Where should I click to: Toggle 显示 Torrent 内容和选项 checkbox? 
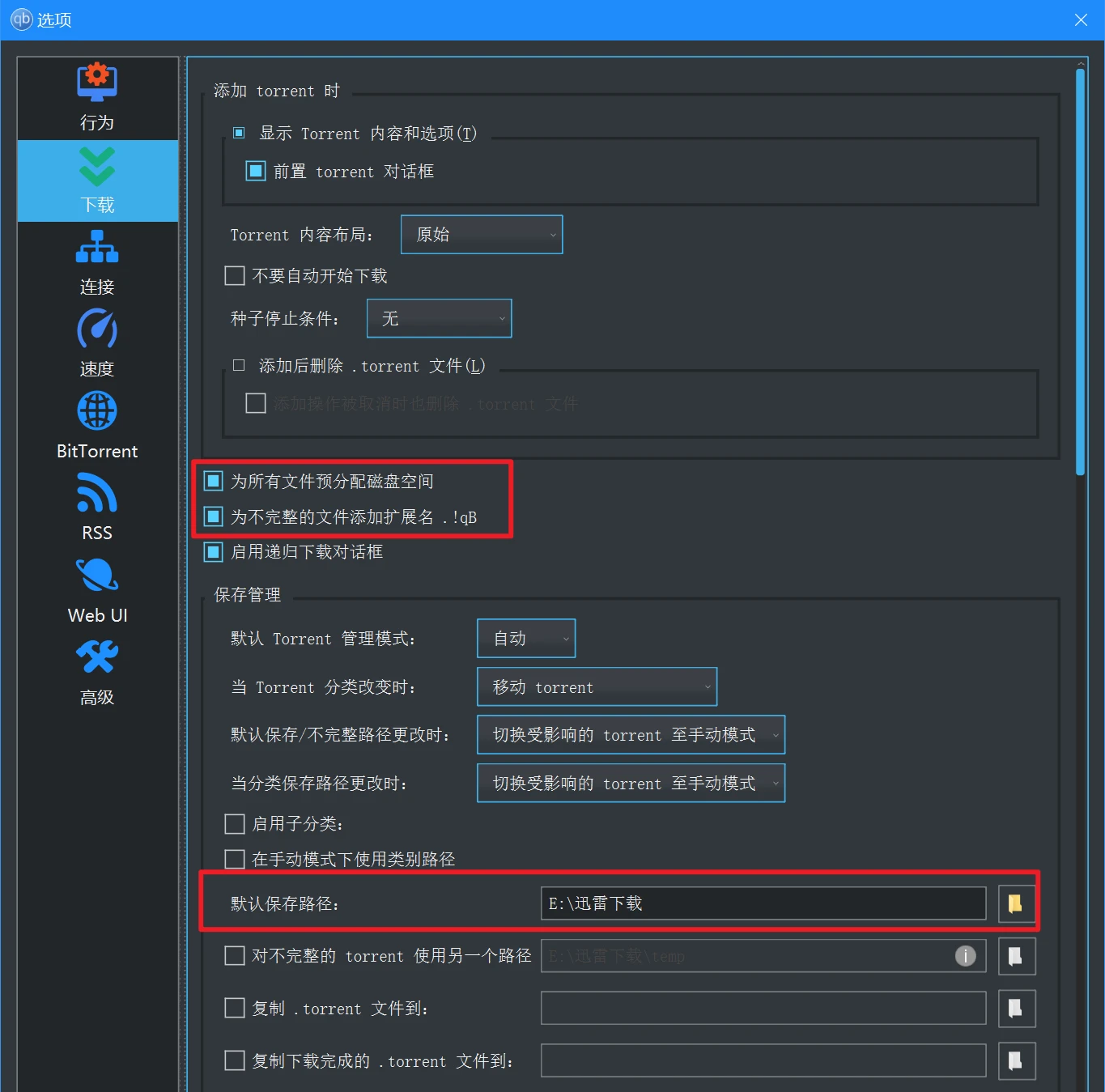point(239,133)
